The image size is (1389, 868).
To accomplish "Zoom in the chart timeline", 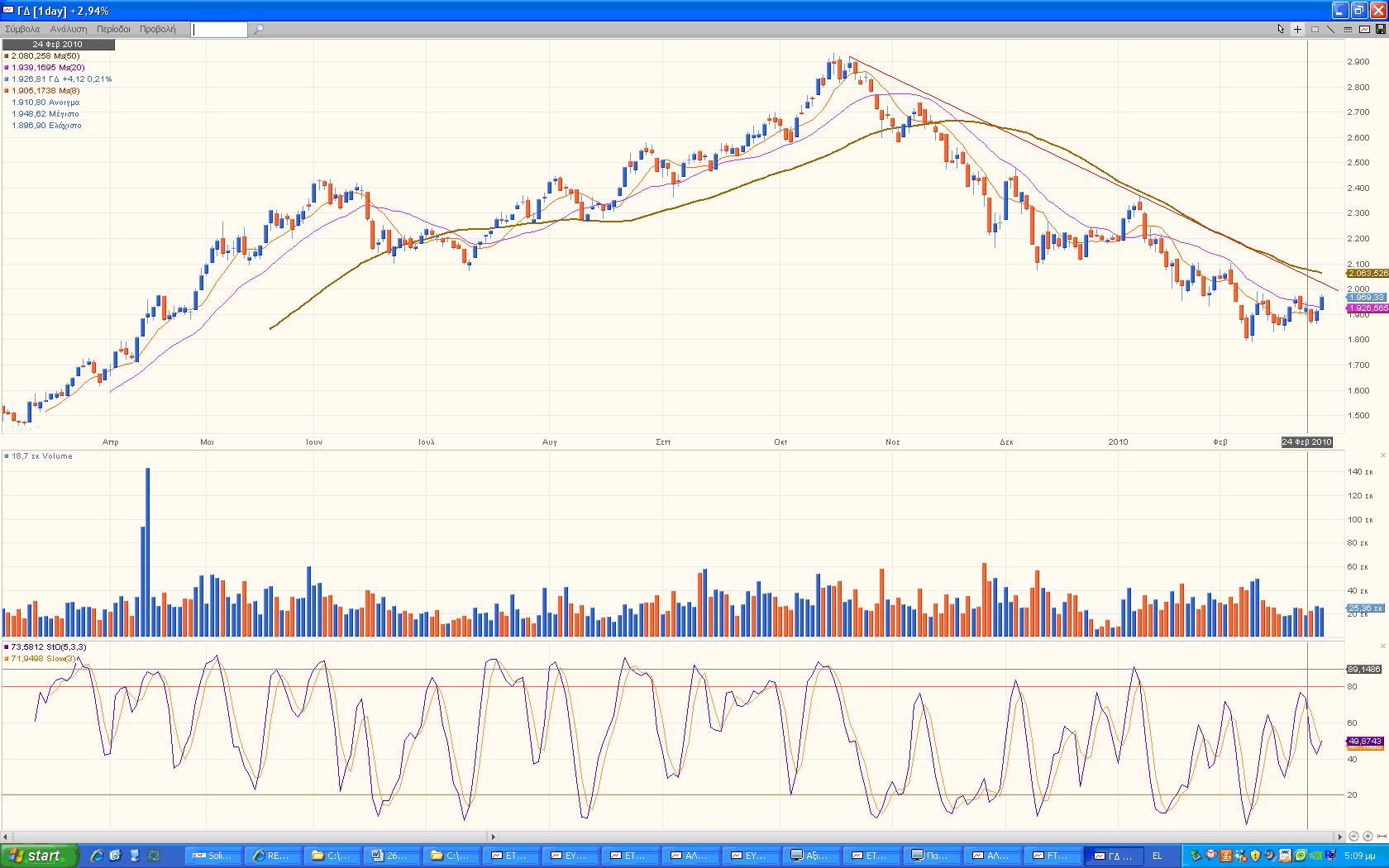I will (1368, 837).
